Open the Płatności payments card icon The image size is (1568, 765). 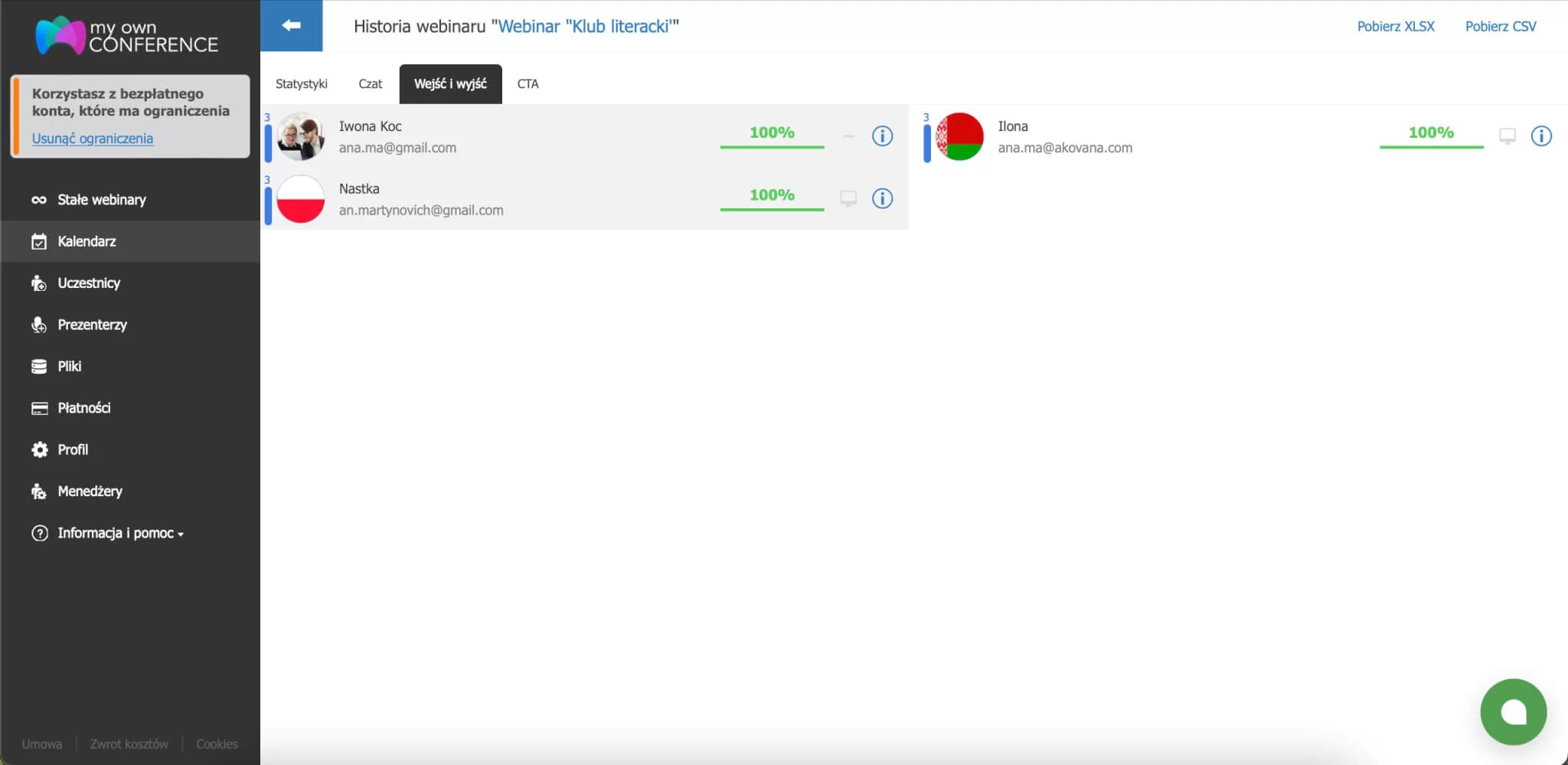tap(39, 407)
